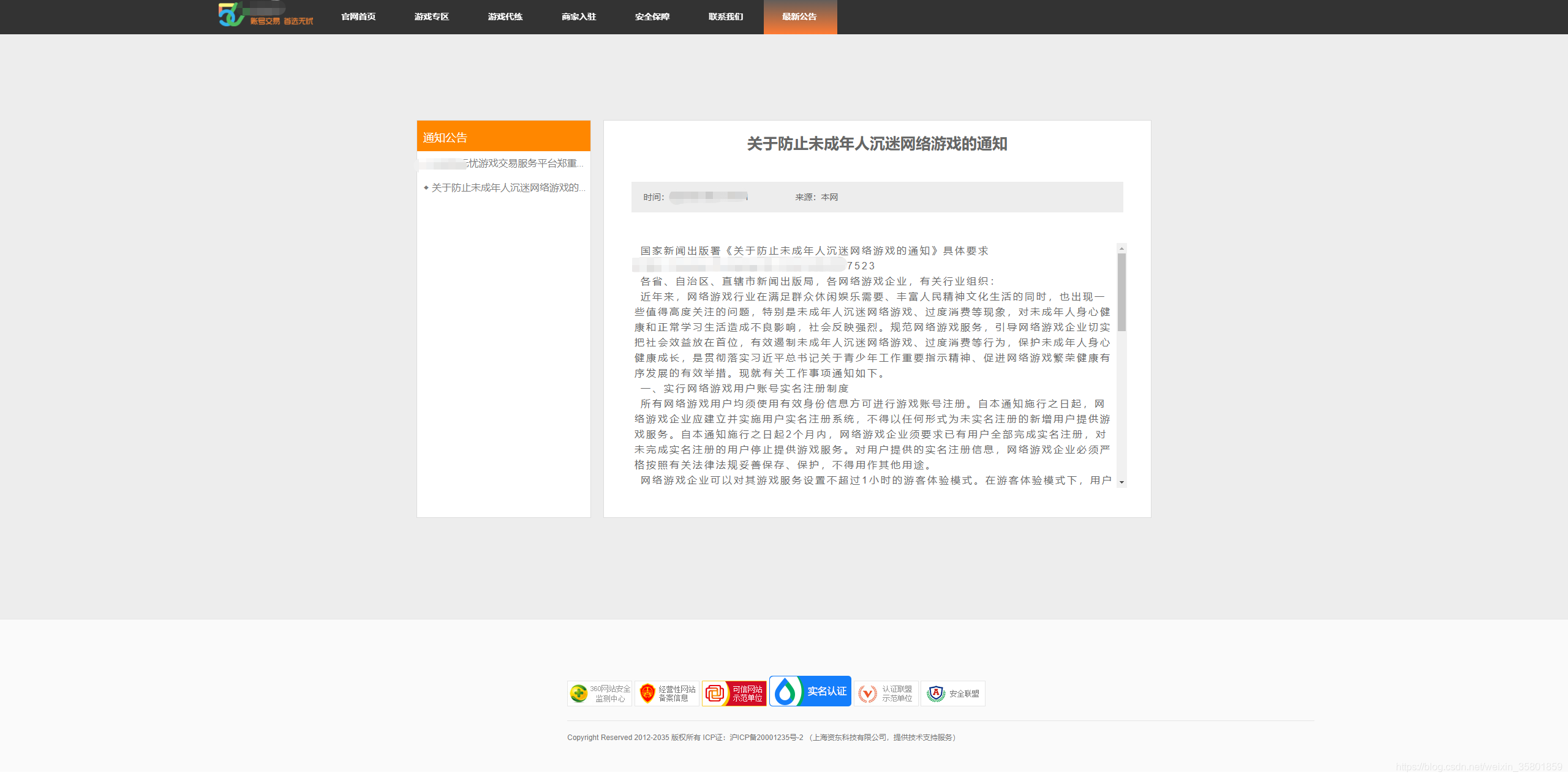
Task: Open 游戏代练 navigation item
Action: pos(505,17)
